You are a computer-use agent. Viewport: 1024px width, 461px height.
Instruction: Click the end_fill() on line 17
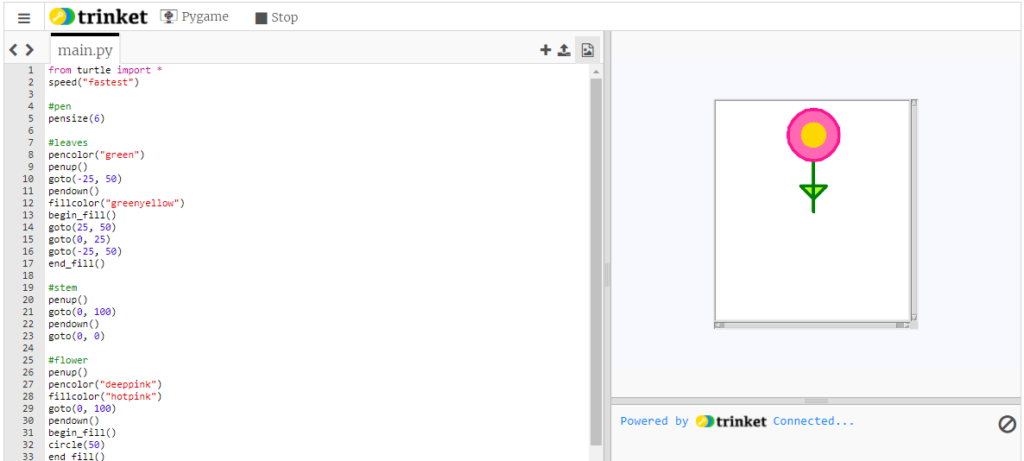pyautogui.click(x=76, y=264)
